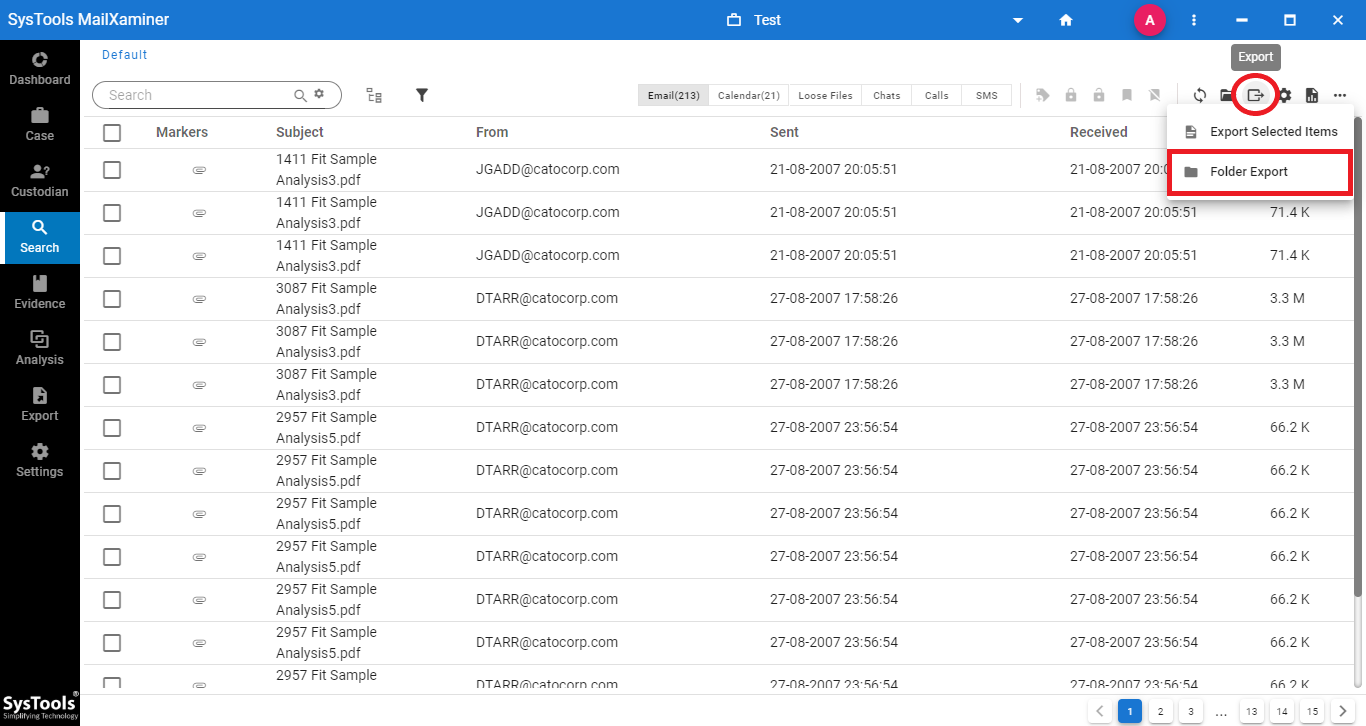1366x726 pixels.
Task: Open the vertical three-dot title bar menu
Action: [1194, 20]
